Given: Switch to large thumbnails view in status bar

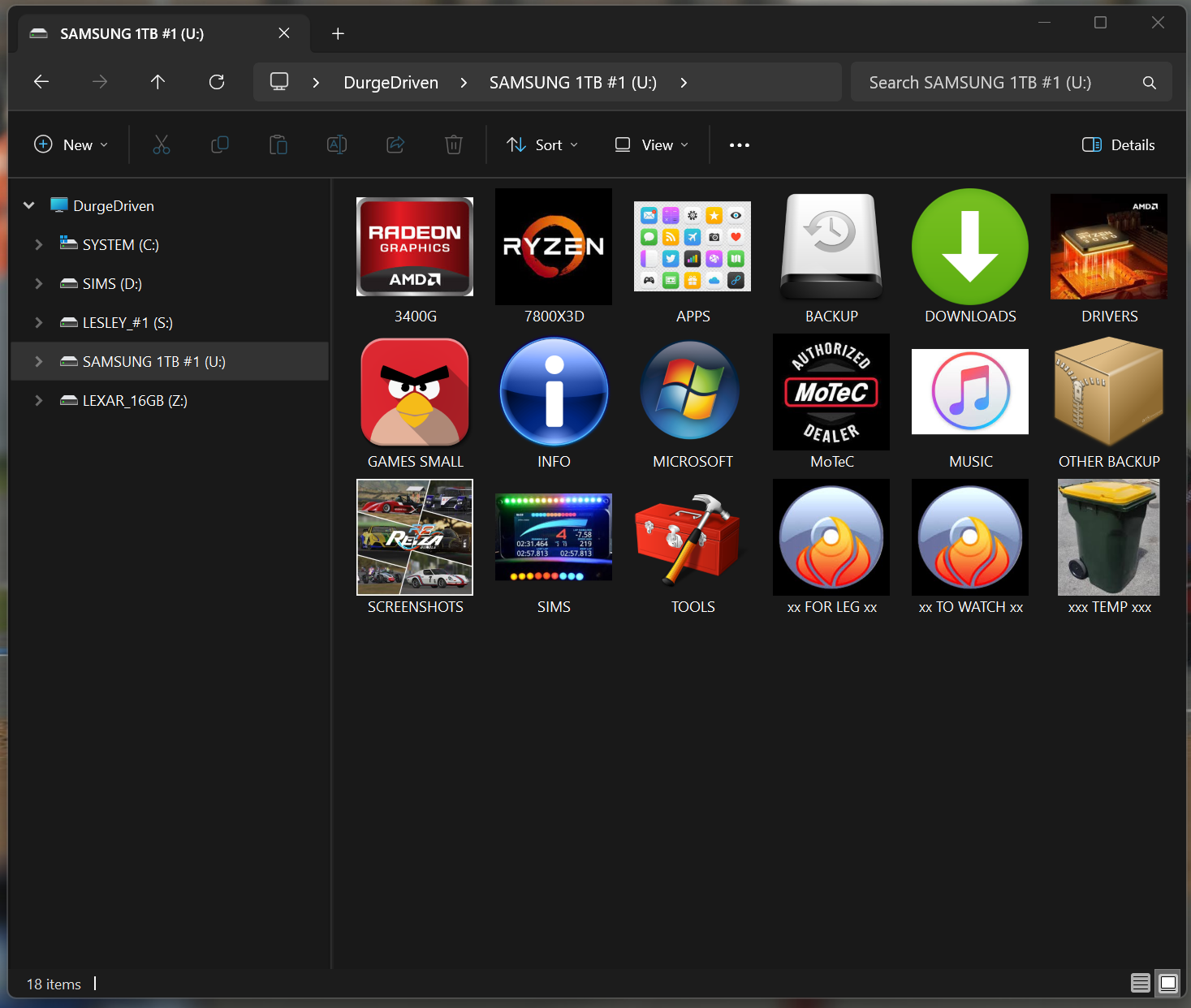Looking at the screenshot, I should click(1168, 984).
